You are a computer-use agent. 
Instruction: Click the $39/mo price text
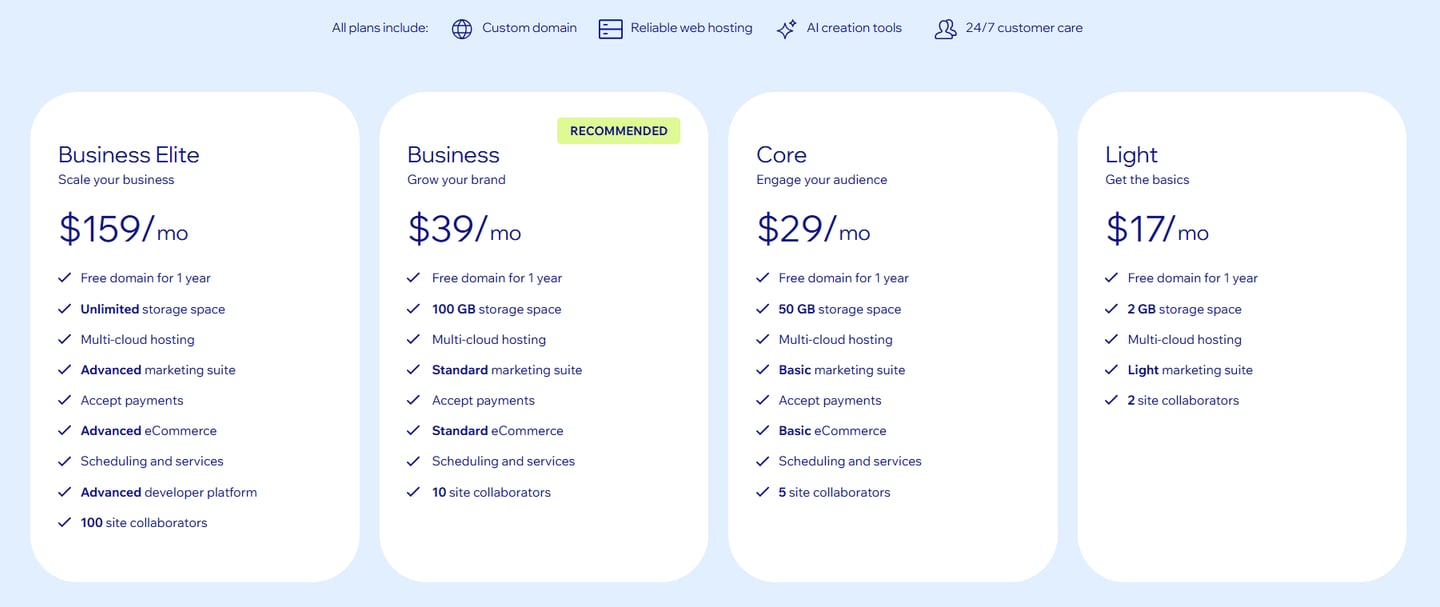(464, 229)
